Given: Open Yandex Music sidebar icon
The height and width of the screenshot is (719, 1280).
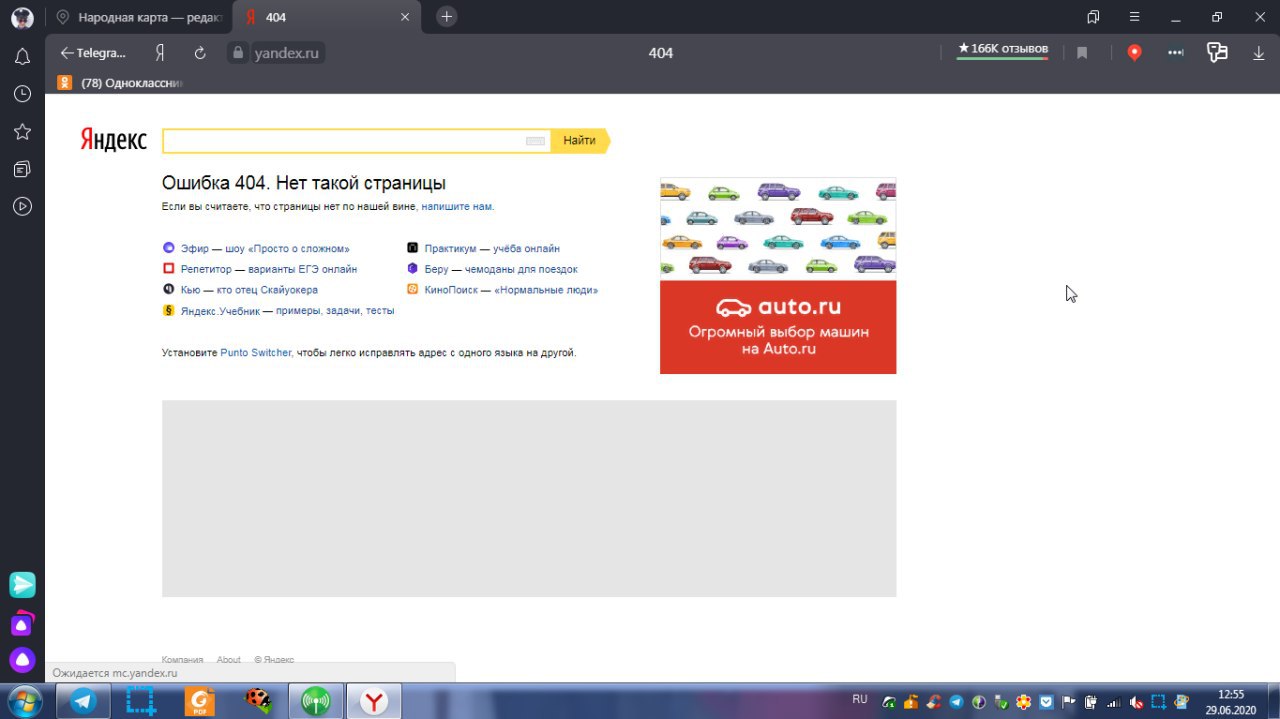Looking at the screenshot, I should (x=22, y=623).
